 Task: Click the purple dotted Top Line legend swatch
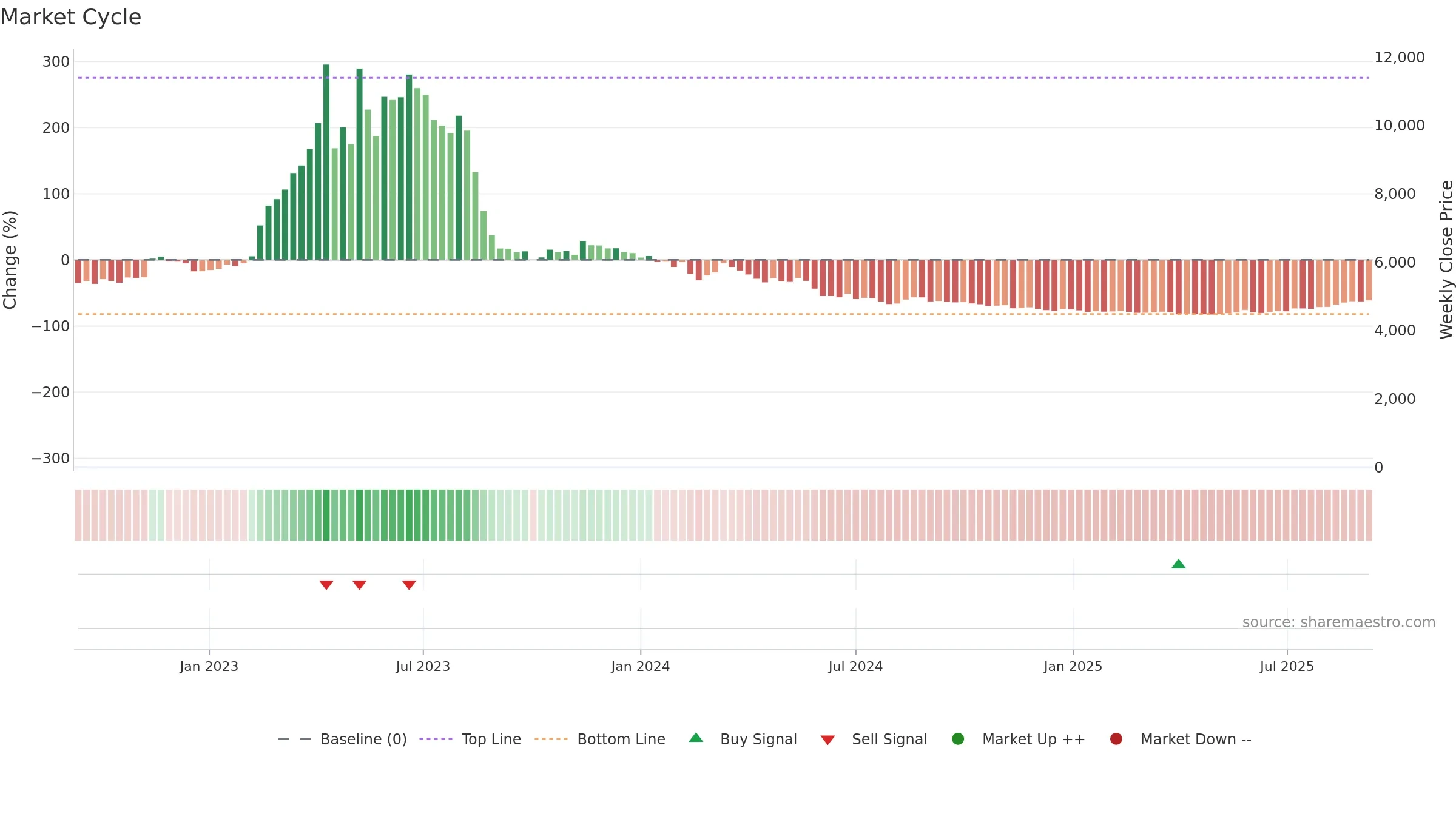[x=436, y=739]
